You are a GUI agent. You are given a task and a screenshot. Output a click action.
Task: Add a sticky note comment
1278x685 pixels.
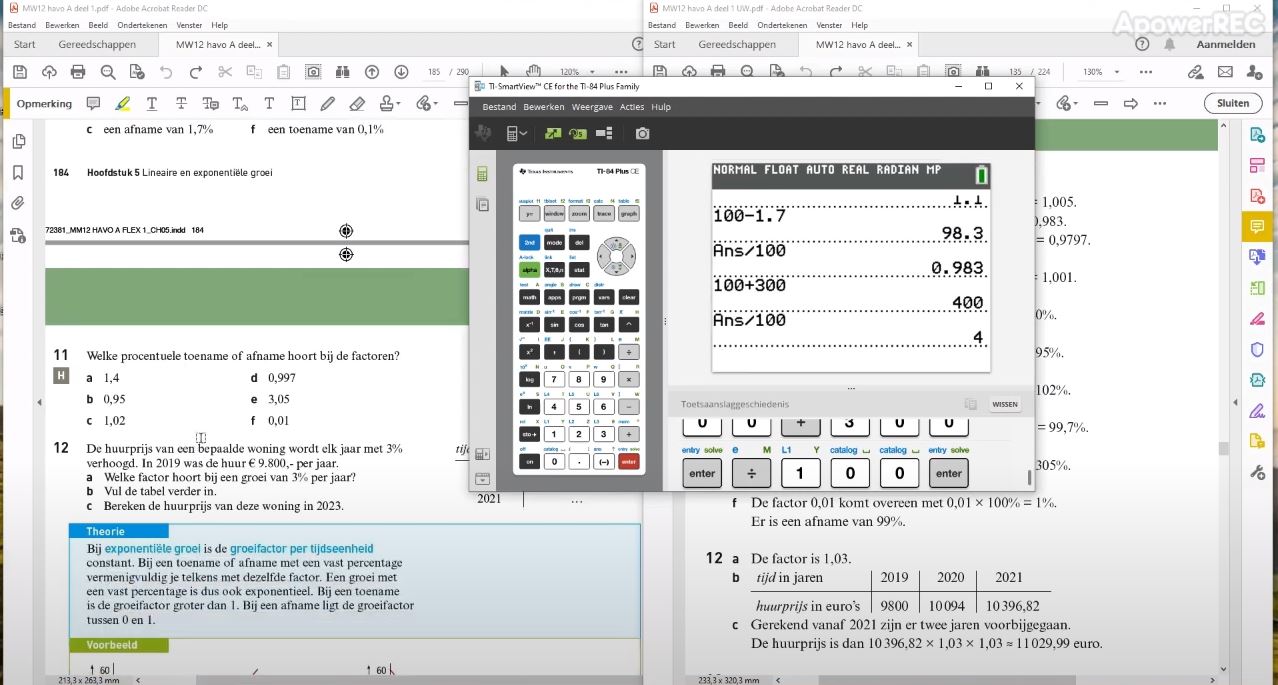93,103
